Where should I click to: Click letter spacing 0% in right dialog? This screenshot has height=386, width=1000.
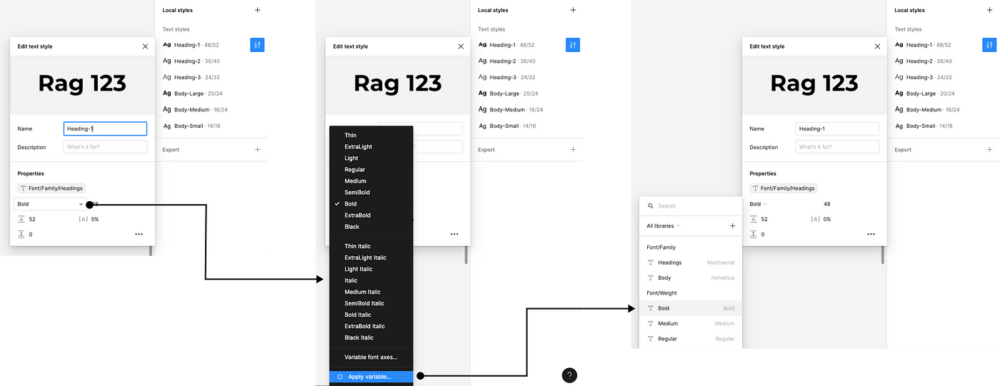tap(827, 219)
